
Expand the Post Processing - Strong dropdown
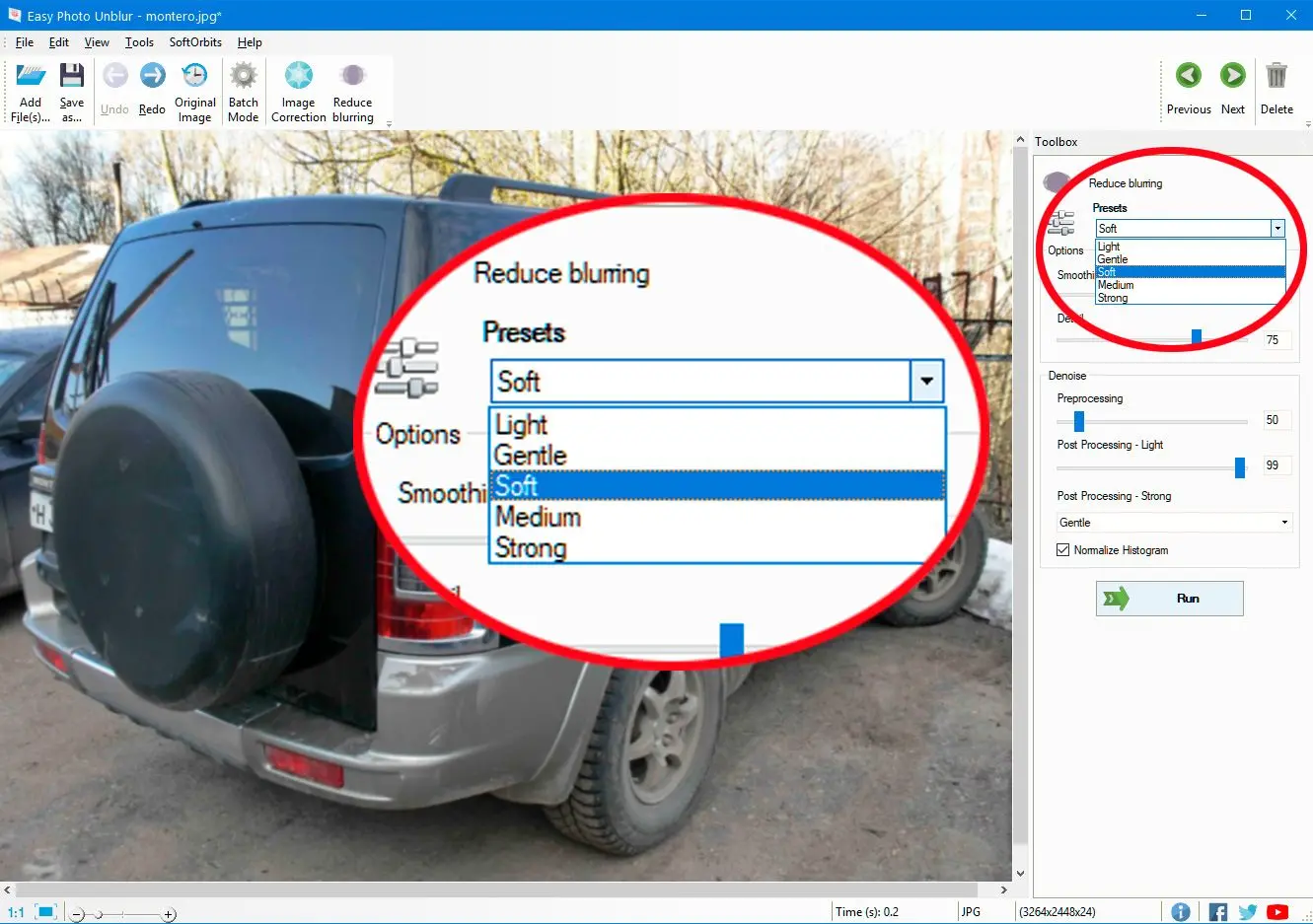(1283, 523)
